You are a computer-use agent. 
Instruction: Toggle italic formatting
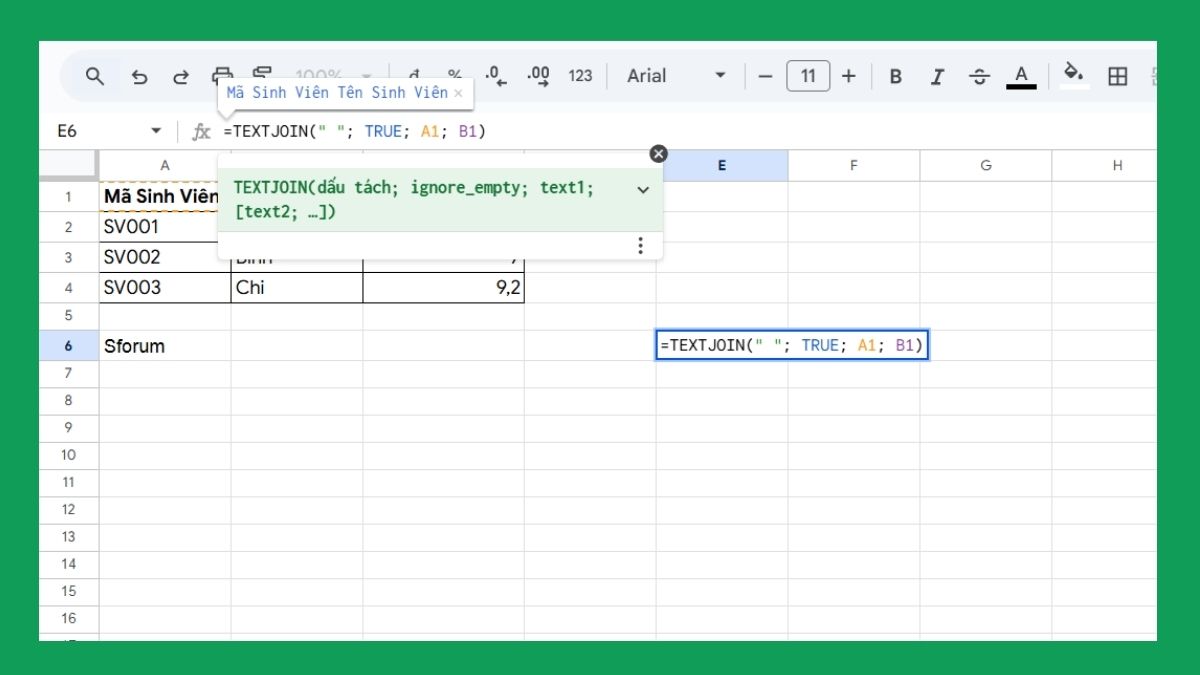[937, 75]
